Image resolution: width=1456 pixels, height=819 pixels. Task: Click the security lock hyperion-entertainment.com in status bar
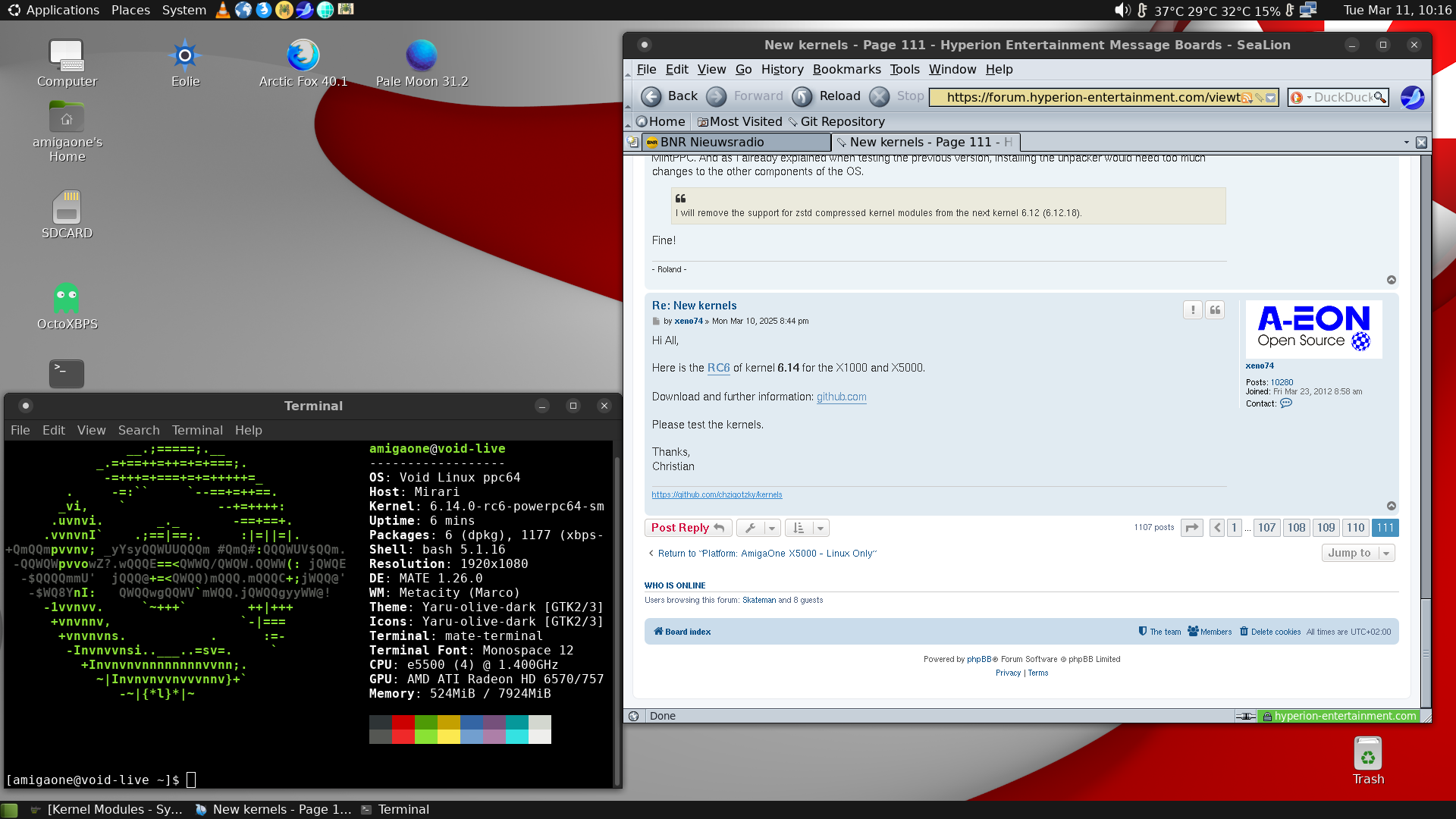[1338, 716]
